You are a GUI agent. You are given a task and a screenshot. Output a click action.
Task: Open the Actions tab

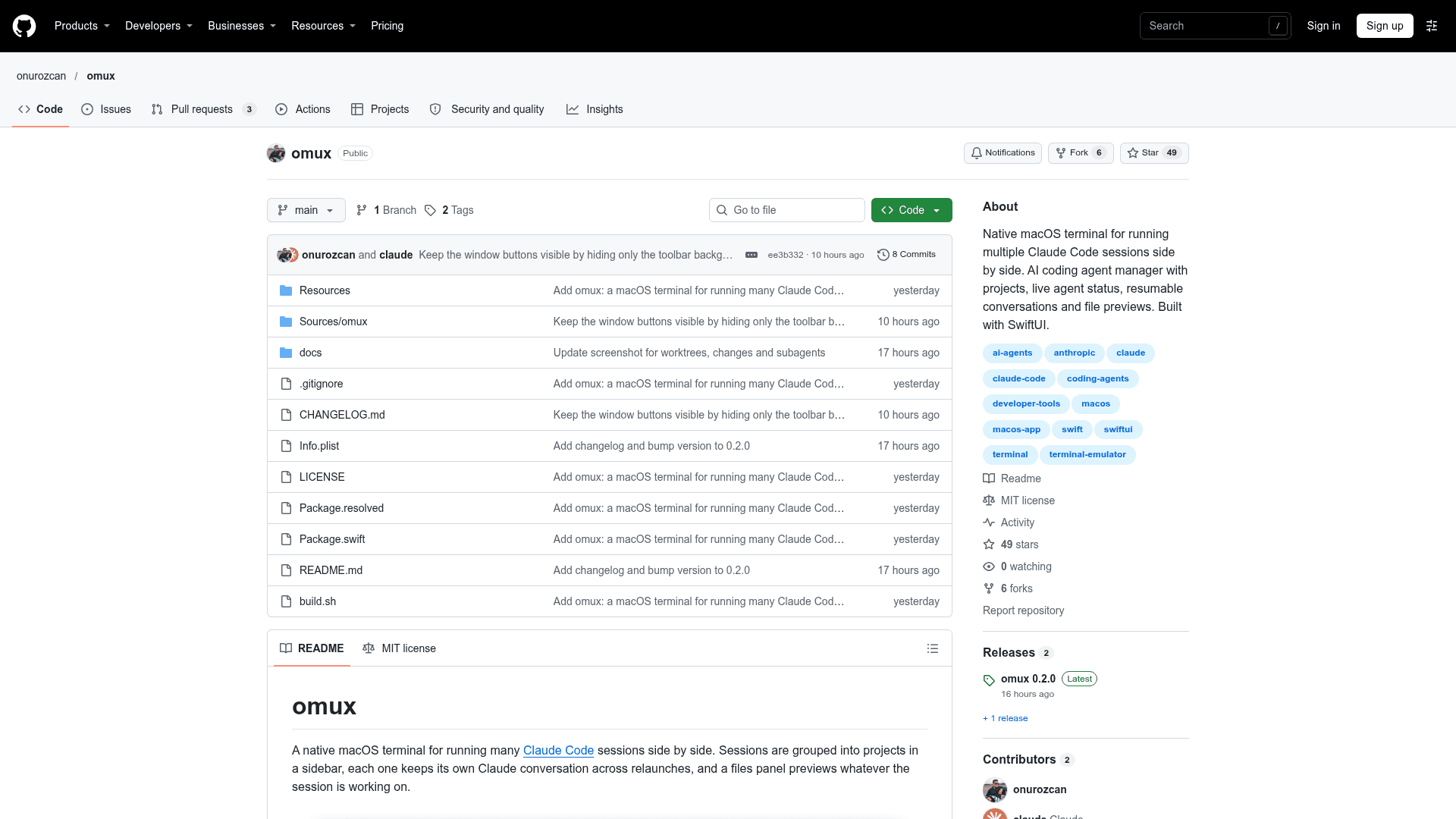[303, 109]
